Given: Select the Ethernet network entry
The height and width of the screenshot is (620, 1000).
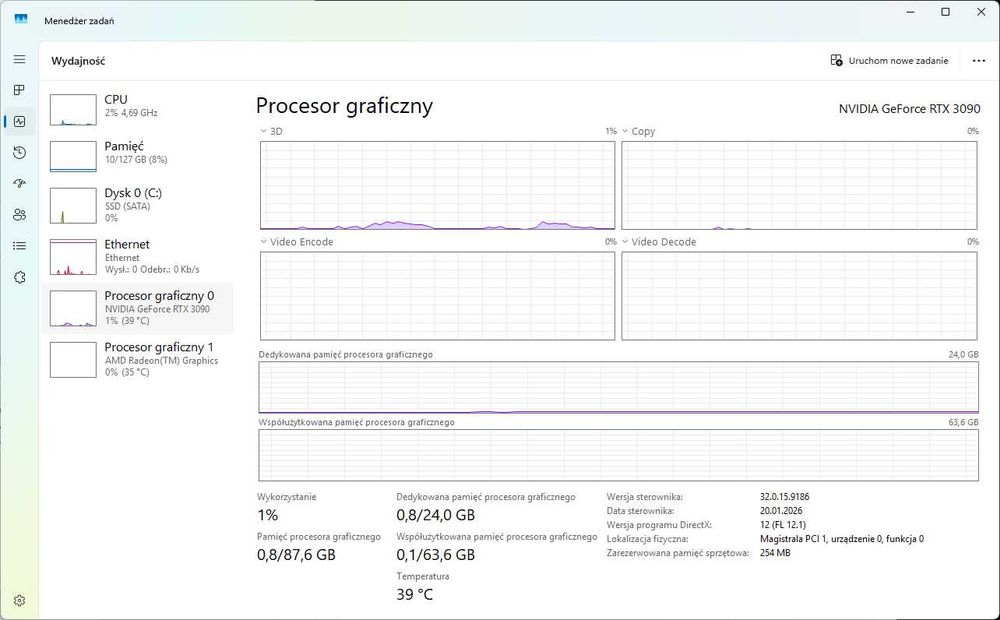Looking at the screenshot, I should pos(137,256).
